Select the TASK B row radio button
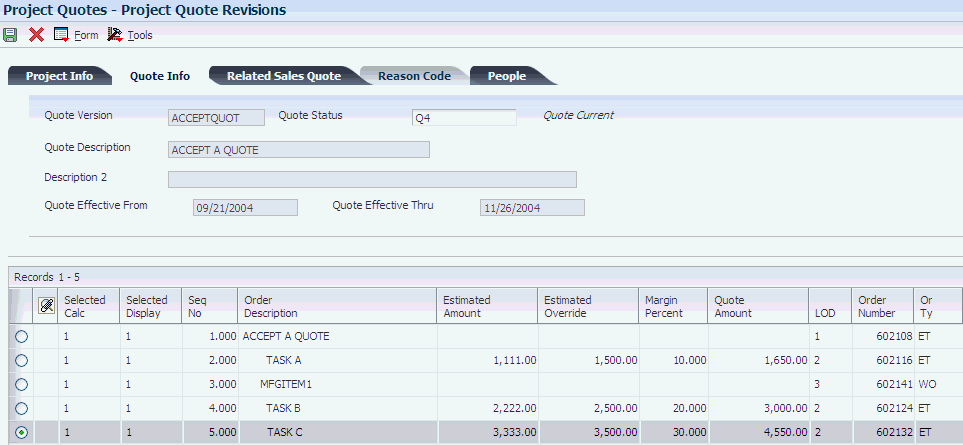This screenshot has height=445, width=963. point(21,408)
